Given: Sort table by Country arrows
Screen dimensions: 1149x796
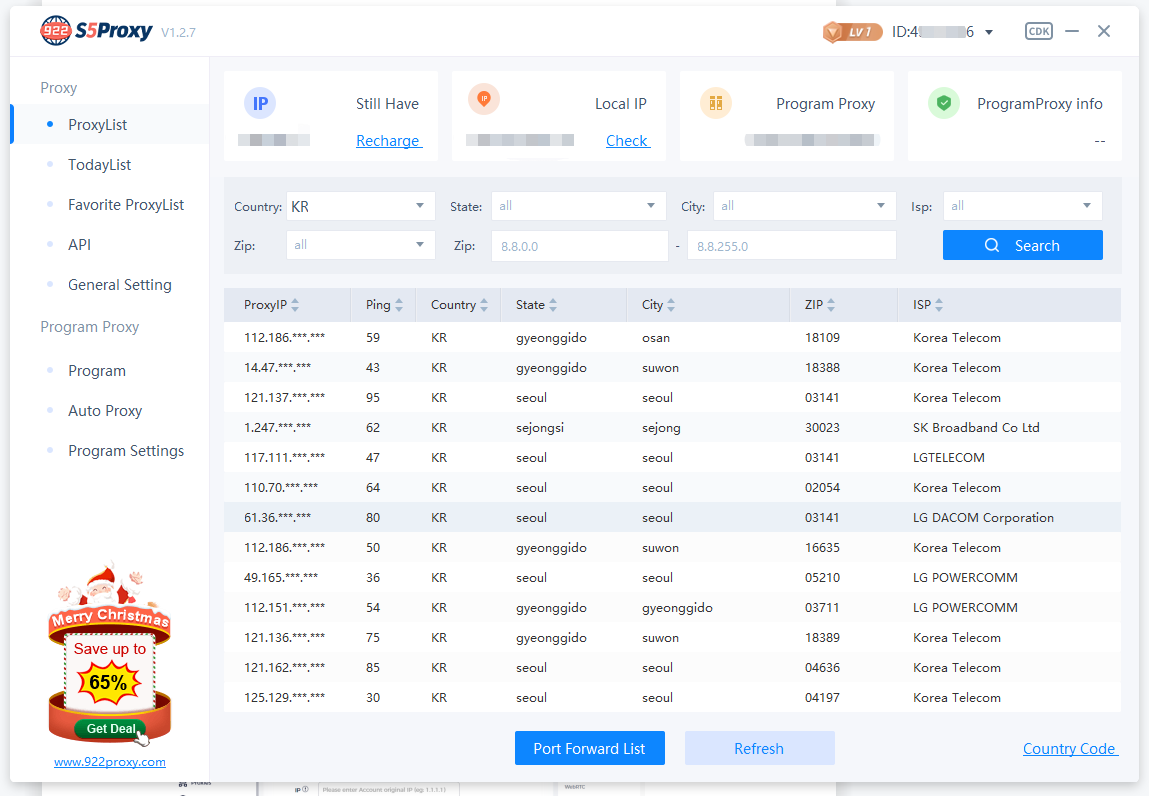Looking at the screenshot, I should [x=484, y=305].
